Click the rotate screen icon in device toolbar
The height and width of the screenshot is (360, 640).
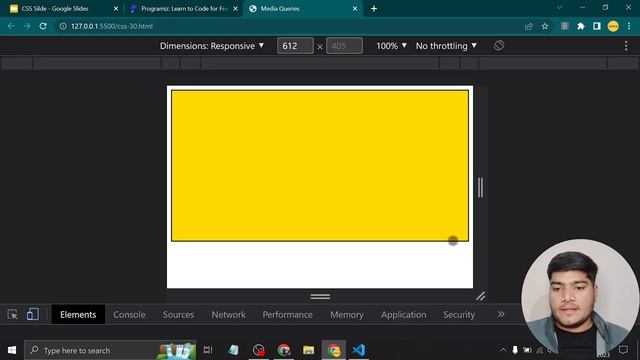coord(499,46)
